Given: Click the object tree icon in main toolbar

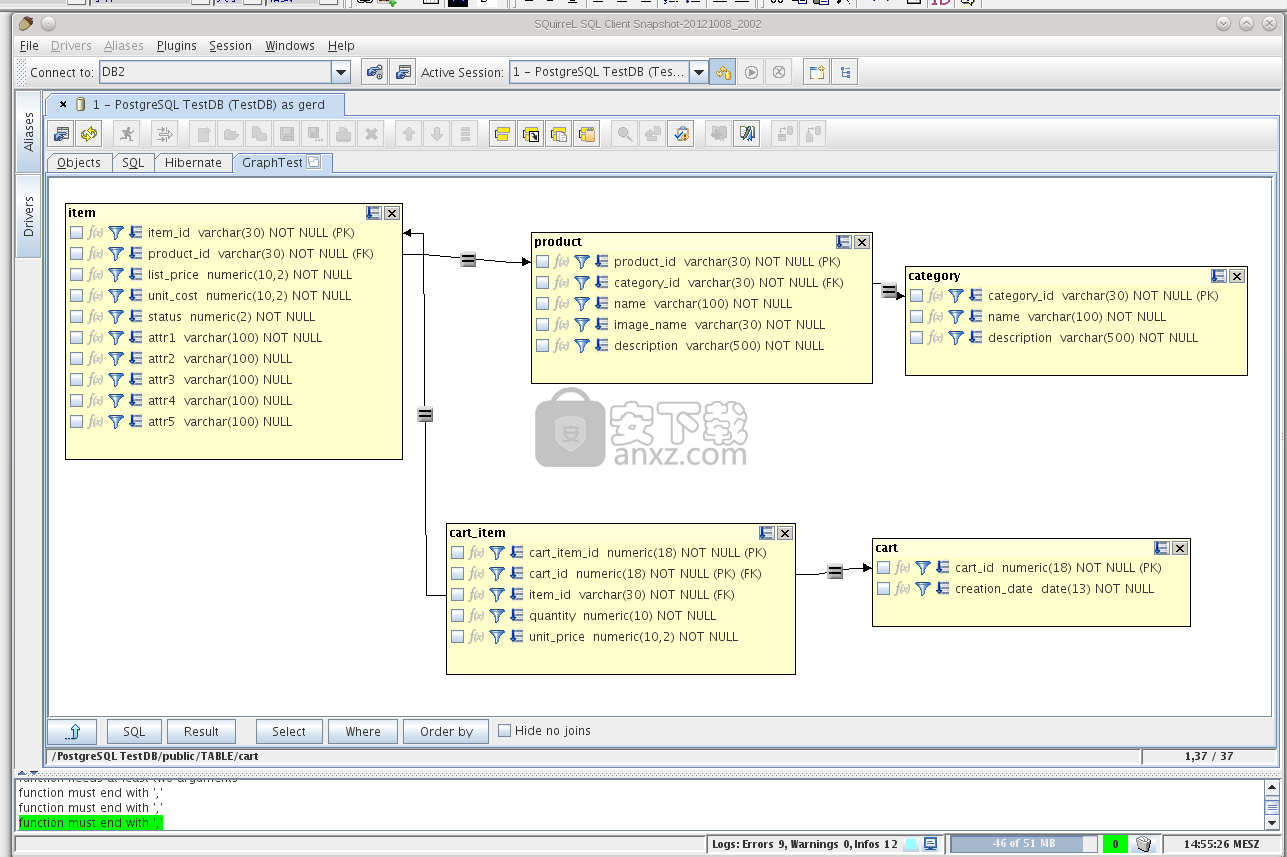Looking at the screenshot, I should click(x=845, y=72).
